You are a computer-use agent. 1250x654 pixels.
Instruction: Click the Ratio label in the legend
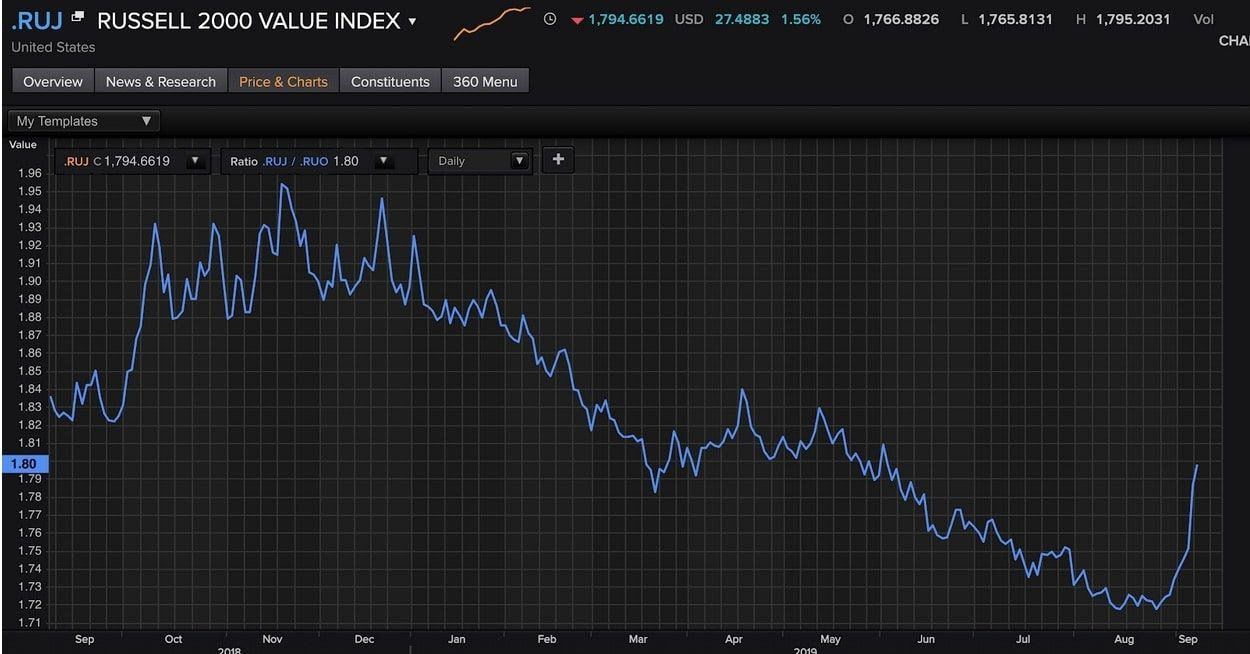coord(244,160)
